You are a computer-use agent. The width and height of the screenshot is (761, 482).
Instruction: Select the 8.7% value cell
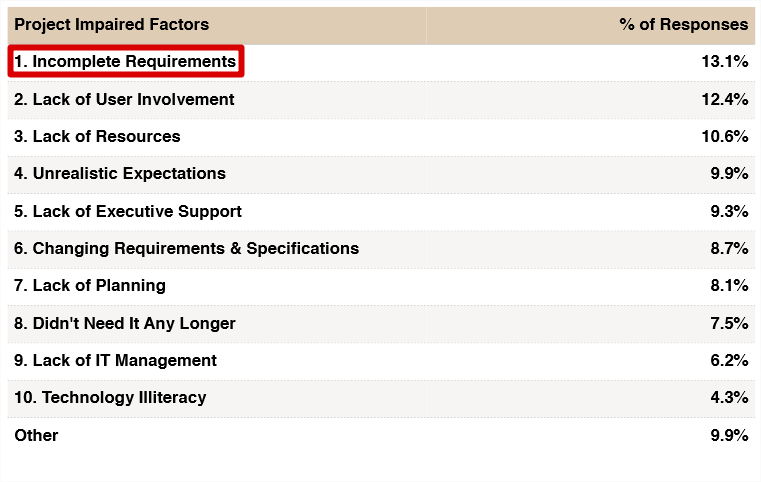(x=728, y=248)
